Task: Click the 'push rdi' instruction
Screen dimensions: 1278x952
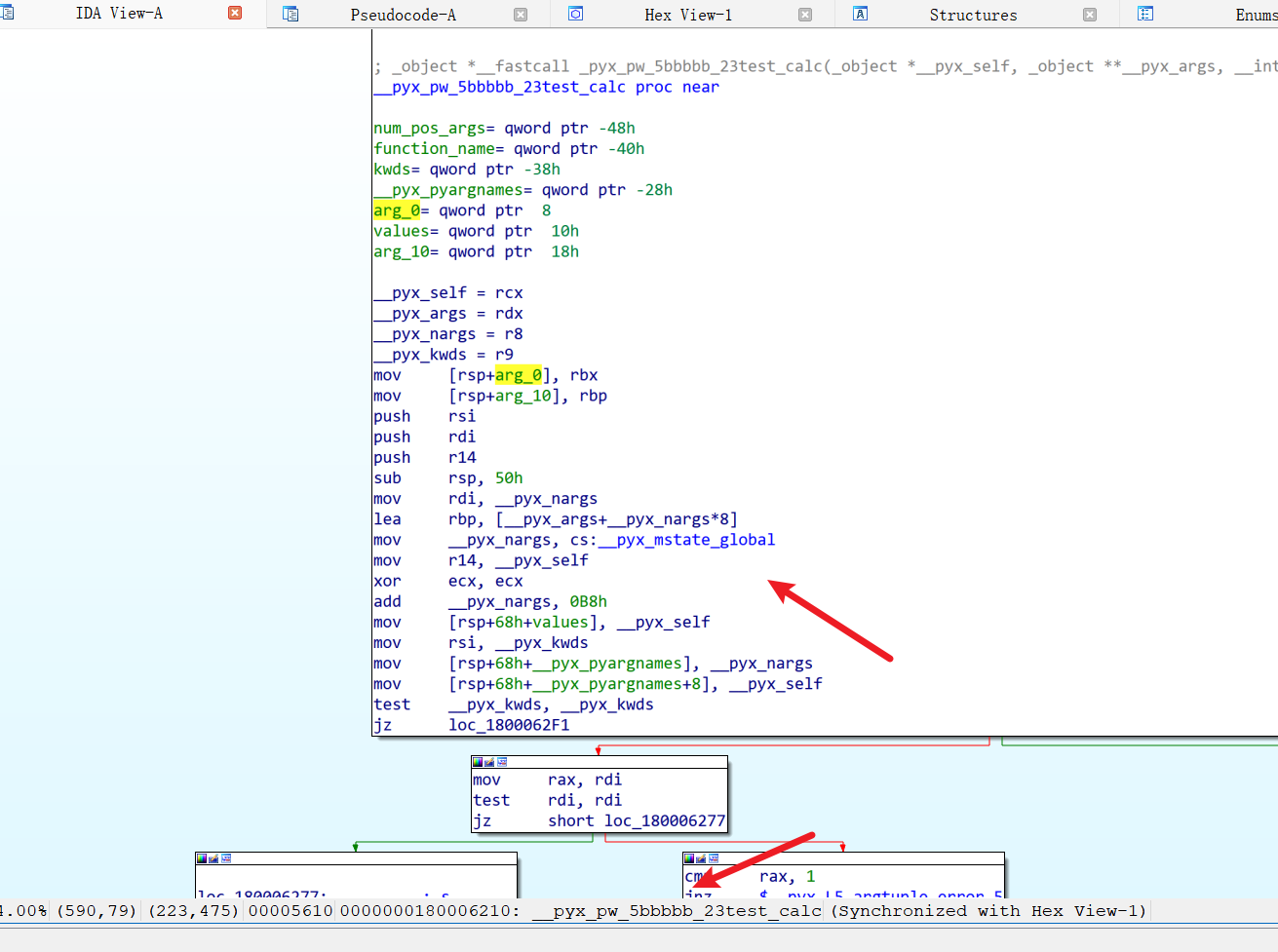Action: point(425,437)
